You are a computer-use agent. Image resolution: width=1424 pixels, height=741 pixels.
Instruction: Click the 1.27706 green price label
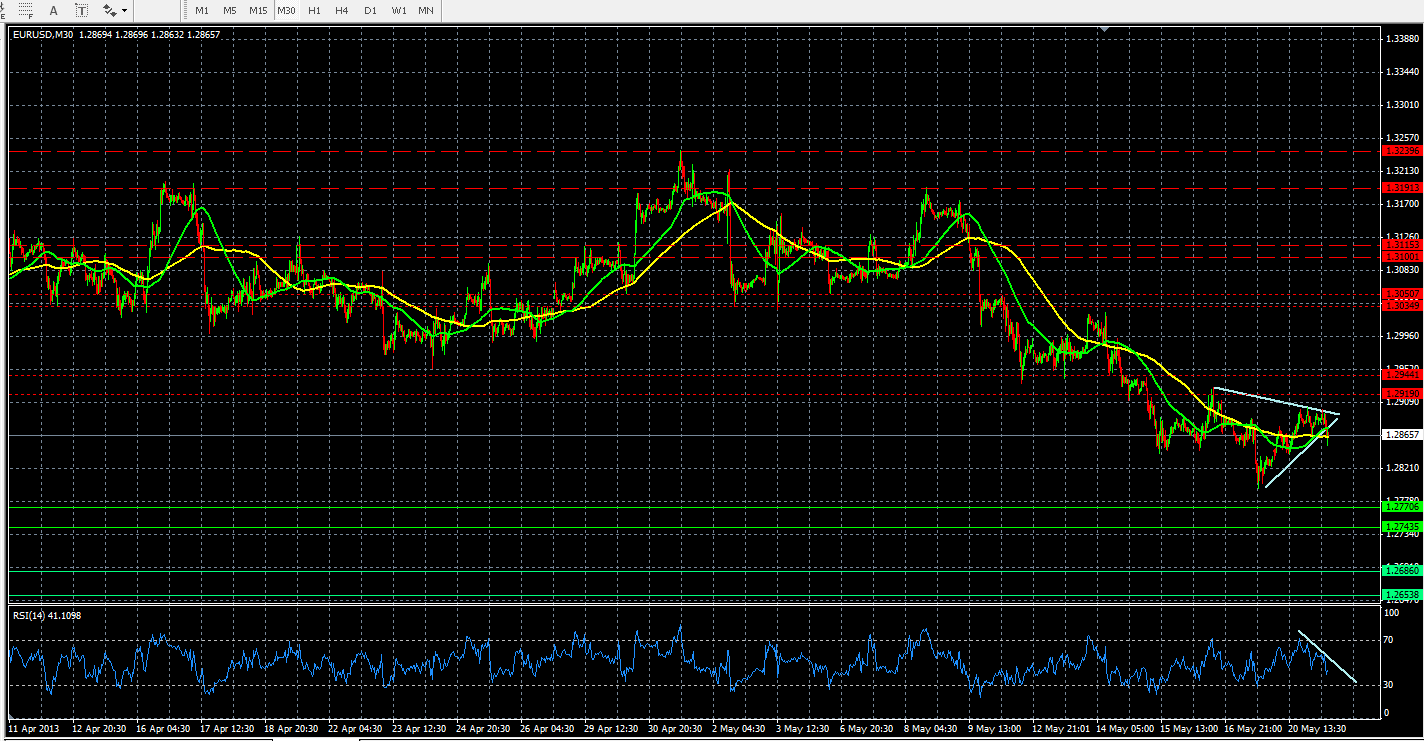(1400, 507)
